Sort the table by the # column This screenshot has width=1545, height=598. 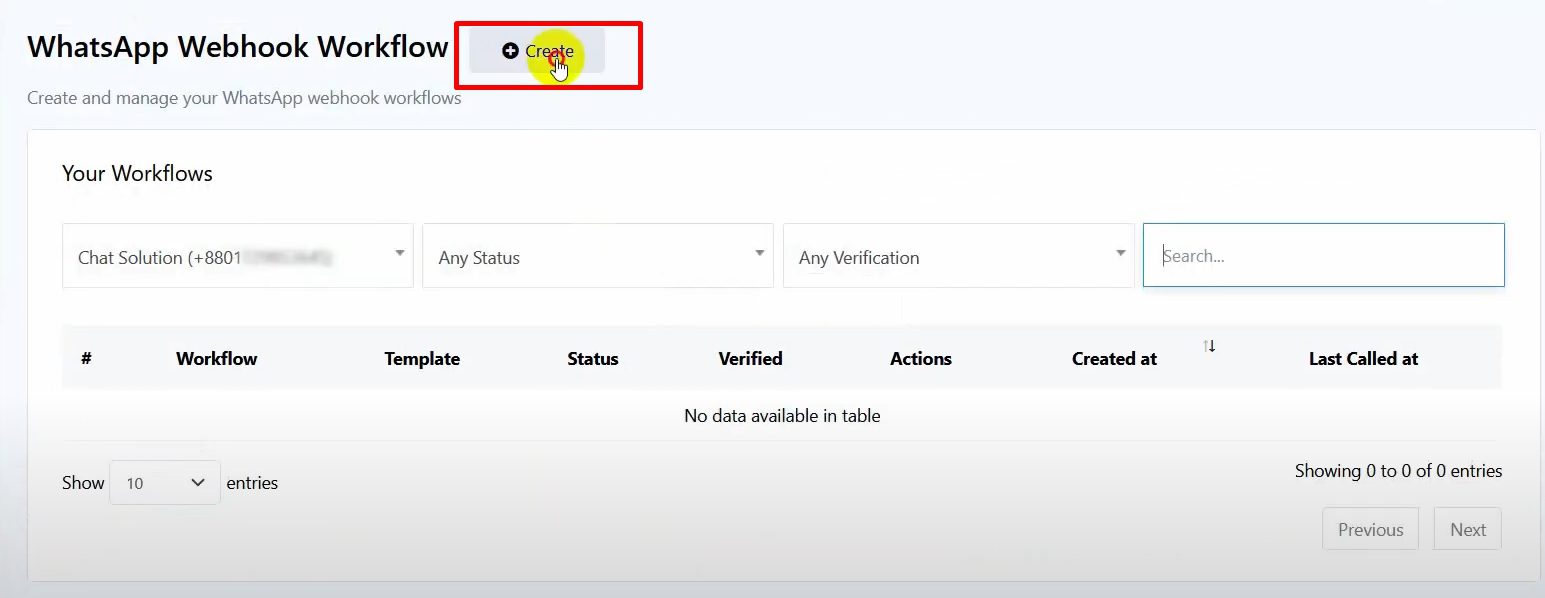click(x=86, y=358)
